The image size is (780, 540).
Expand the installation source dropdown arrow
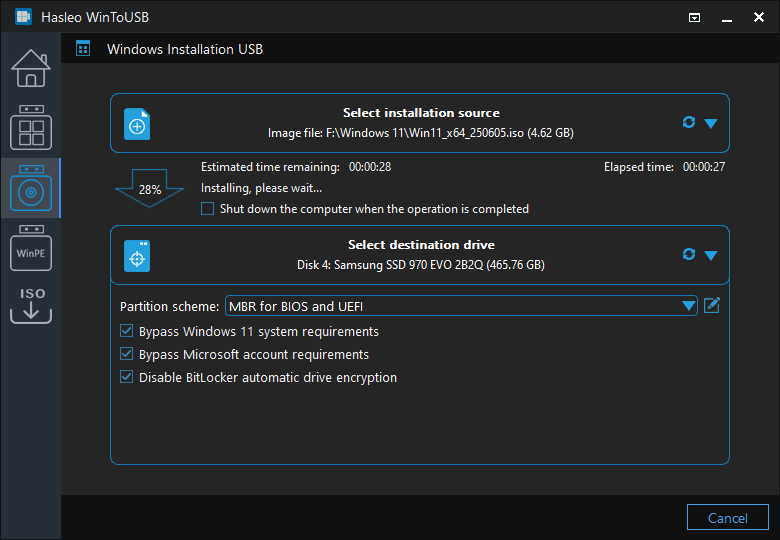click(x=711, y=123)
